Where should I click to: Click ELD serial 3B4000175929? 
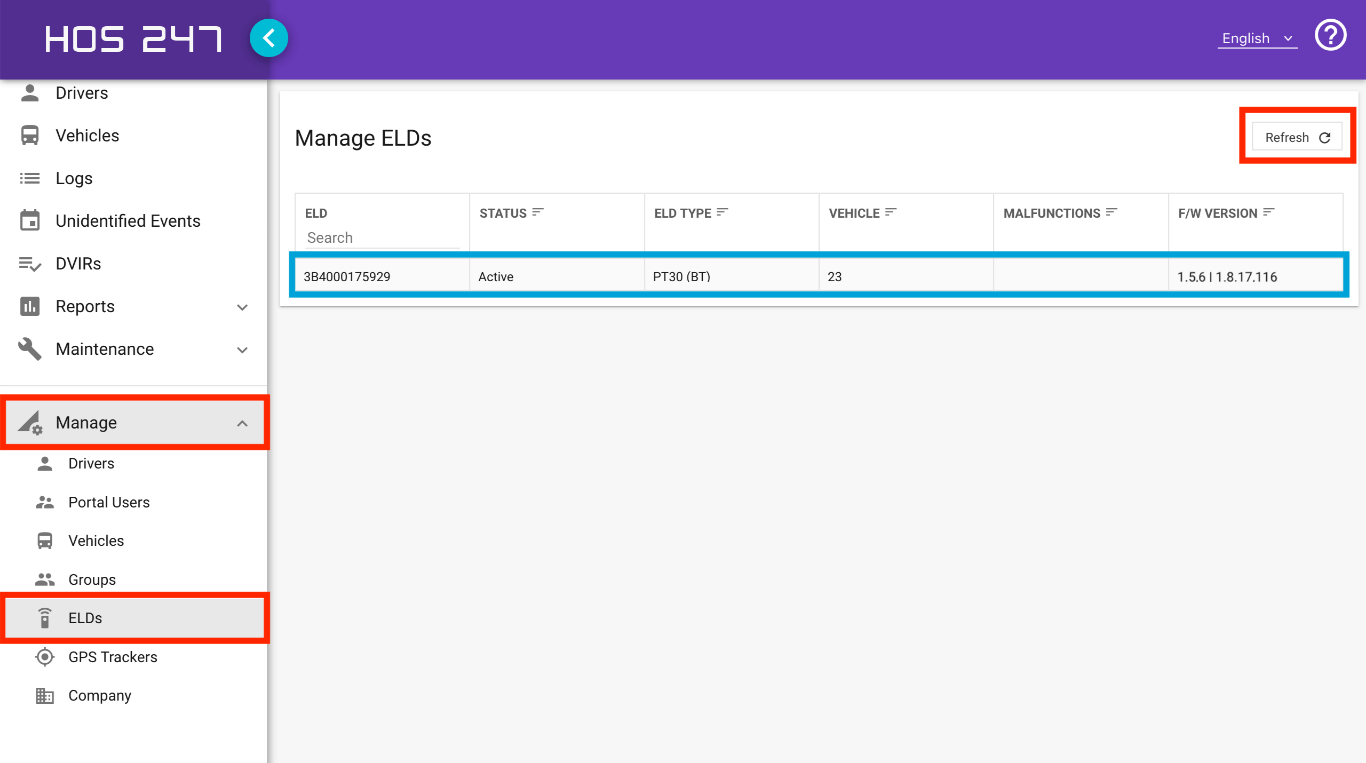point(347,277)
